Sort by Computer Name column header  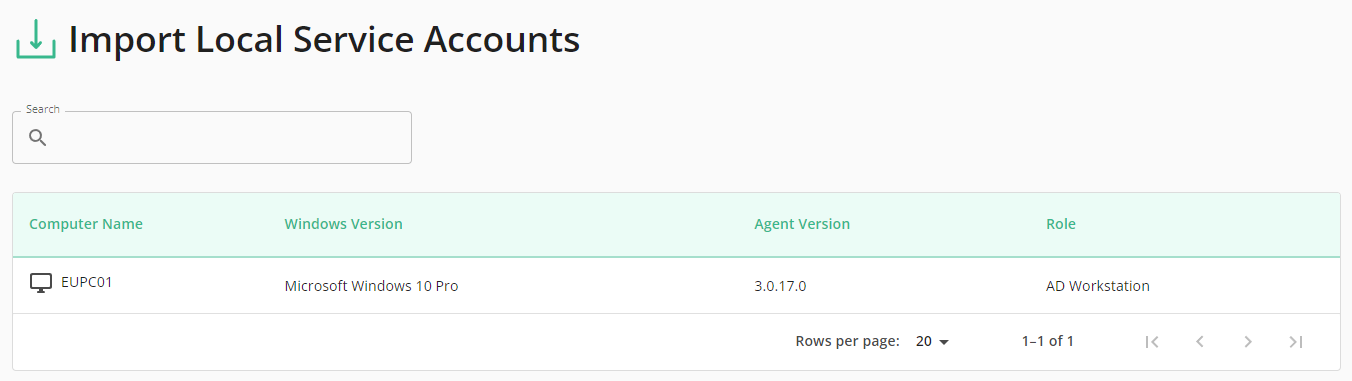(x=86, y=224)
